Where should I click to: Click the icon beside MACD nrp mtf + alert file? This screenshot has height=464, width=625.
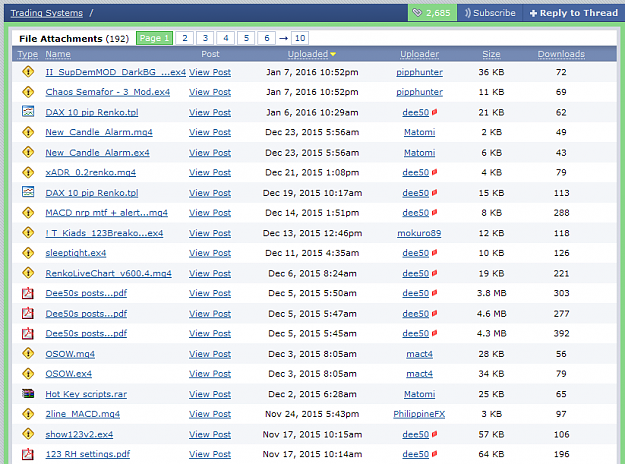click(x=28, y=212)
